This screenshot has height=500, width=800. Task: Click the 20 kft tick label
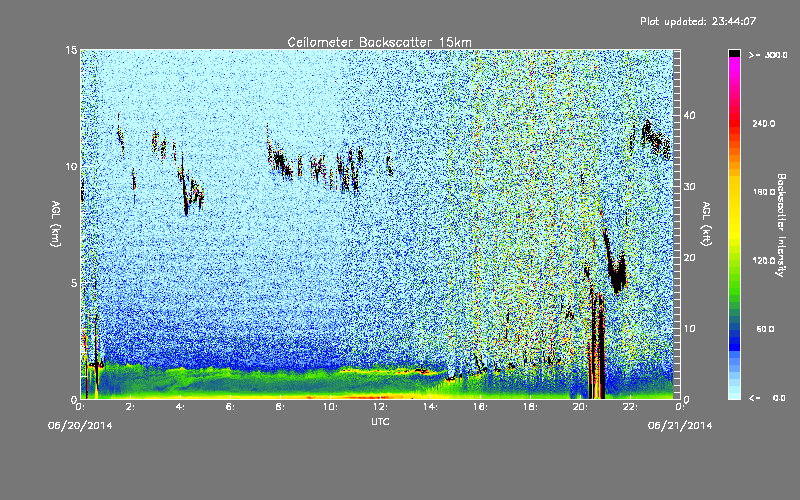pyautogui.click(x=689, y=258)
